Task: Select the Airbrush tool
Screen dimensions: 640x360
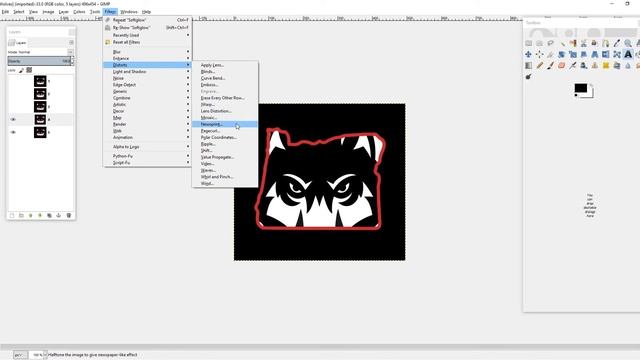Action: 573,65
